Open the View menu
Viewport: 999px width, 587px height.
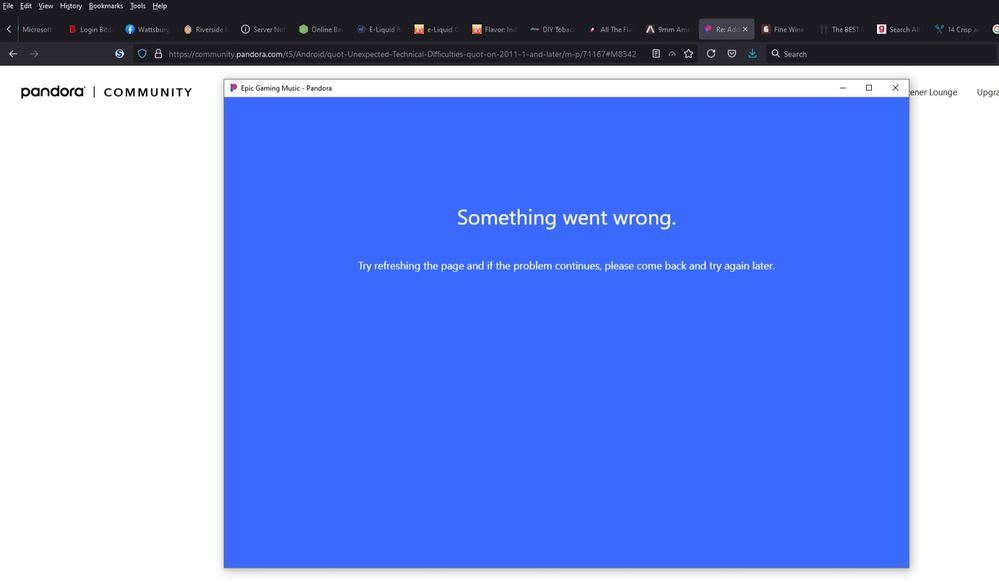point(45,6)
